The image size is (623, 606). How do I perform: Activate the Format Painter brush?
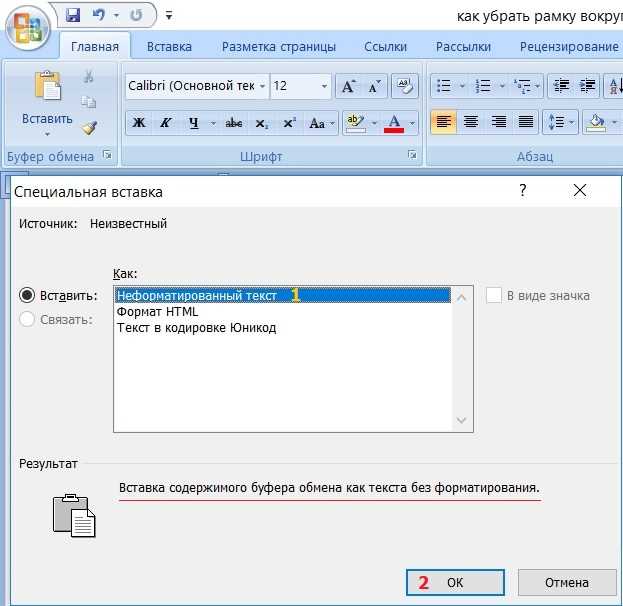click(x=89, y=128)
